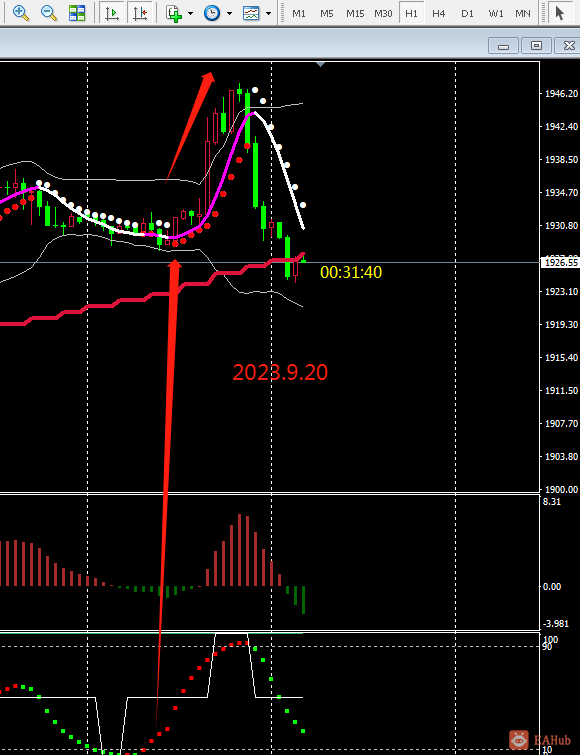This screenshot has height=755, width=580.
Task: Click the Zoom Out magnifier icon
Action: tap(49, 13)
